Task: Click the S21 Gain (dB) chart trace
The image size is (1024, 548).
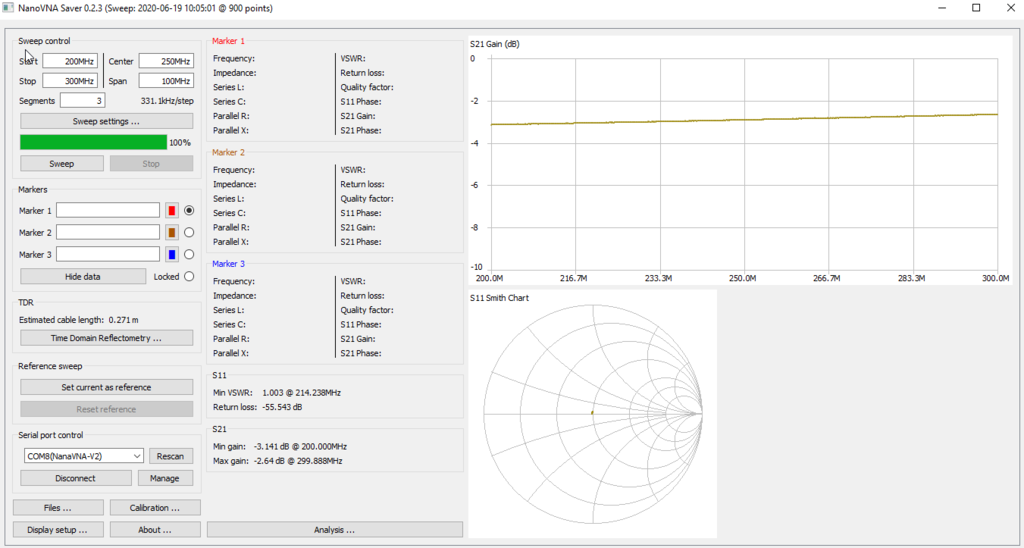Action: (x=743, y=120)
